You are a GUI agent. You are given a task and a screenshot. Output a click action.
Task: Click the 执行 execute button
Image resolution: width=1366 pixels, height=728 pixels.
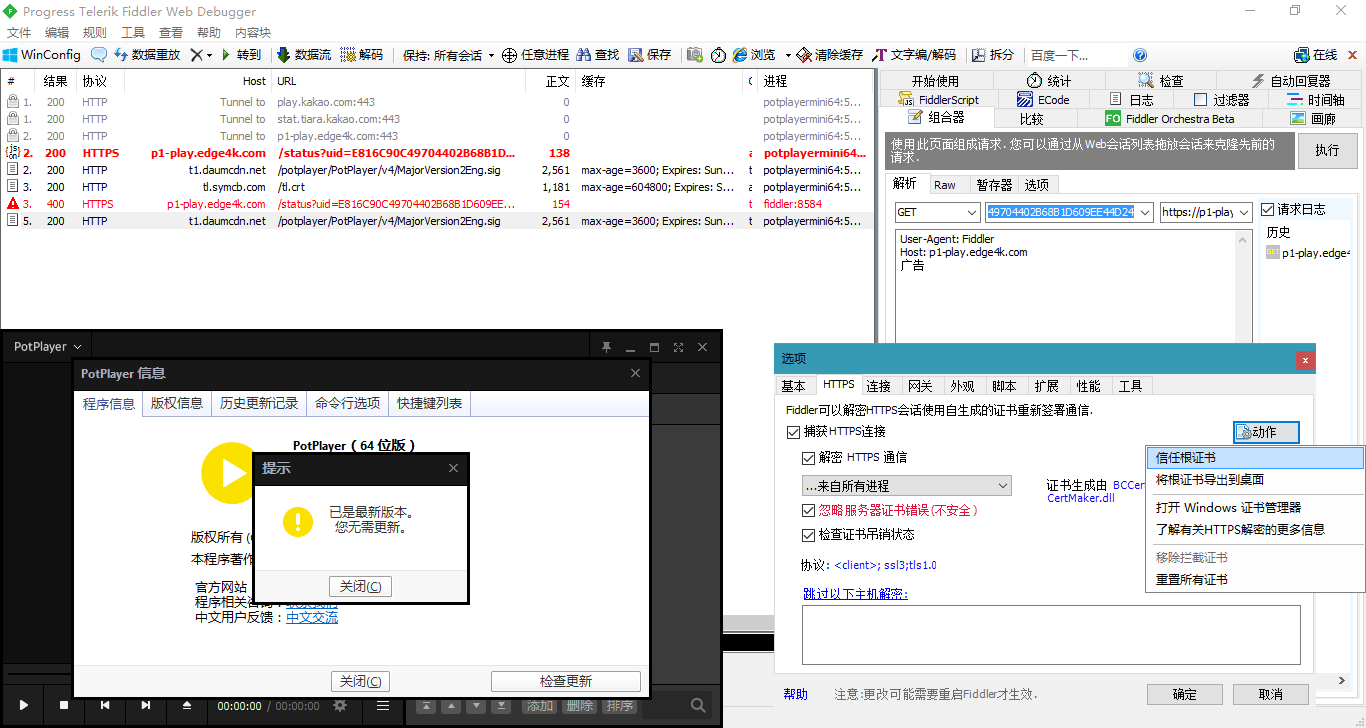pos(1327,151)
